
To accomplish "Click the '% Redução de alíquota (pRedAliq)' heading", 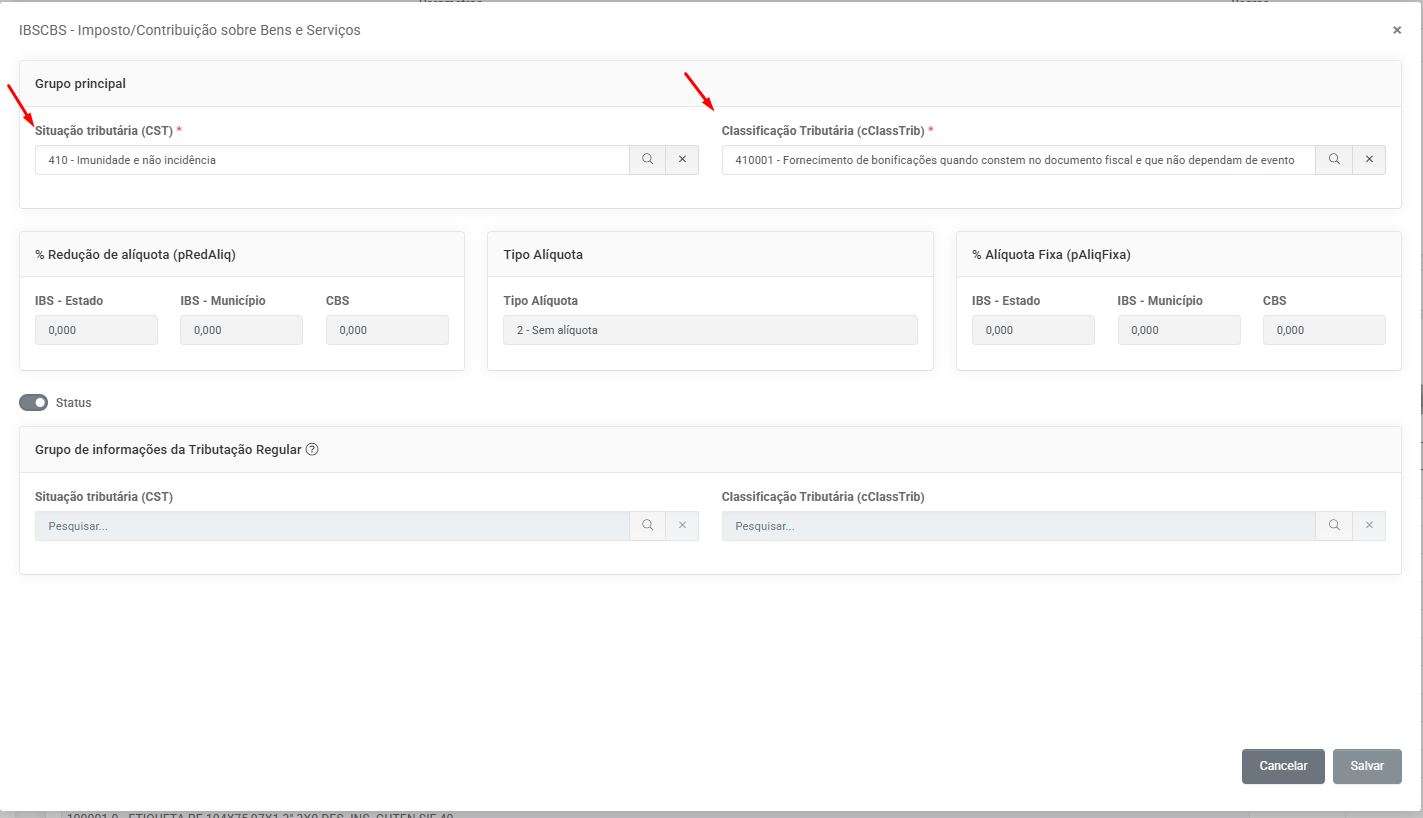I will (x=135, y=255).
